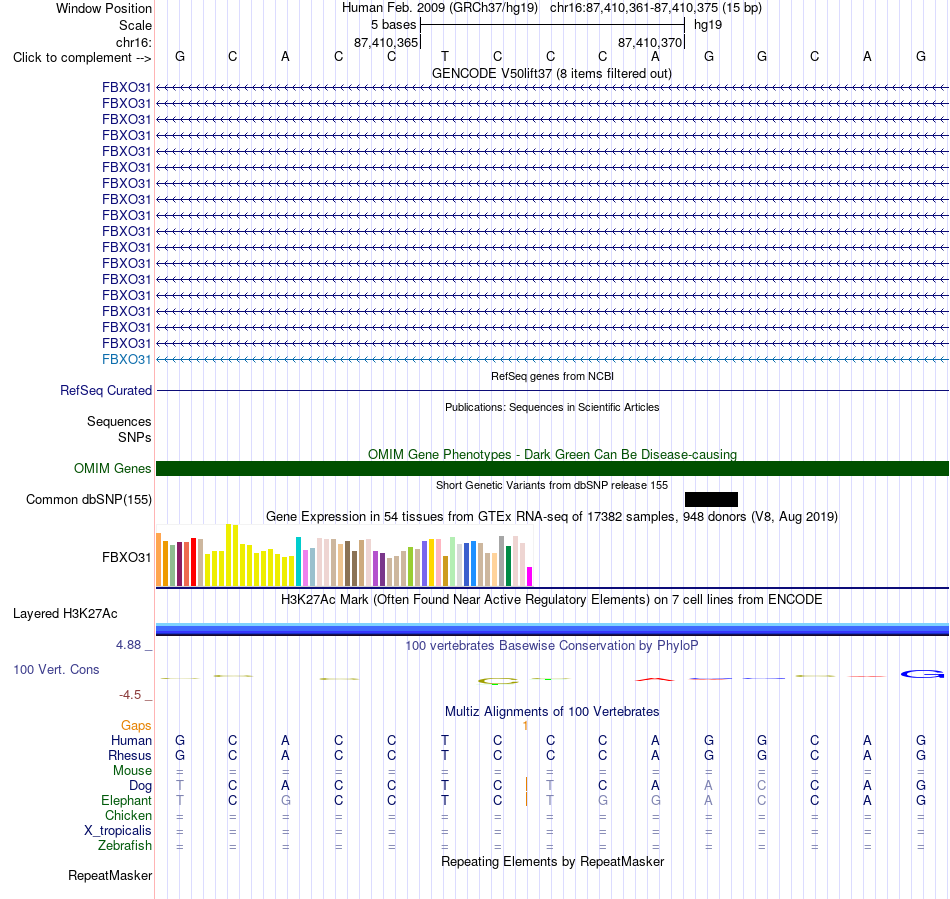Click the -4.5 conservation axis value
950x899 pixels.
(130, 695)
